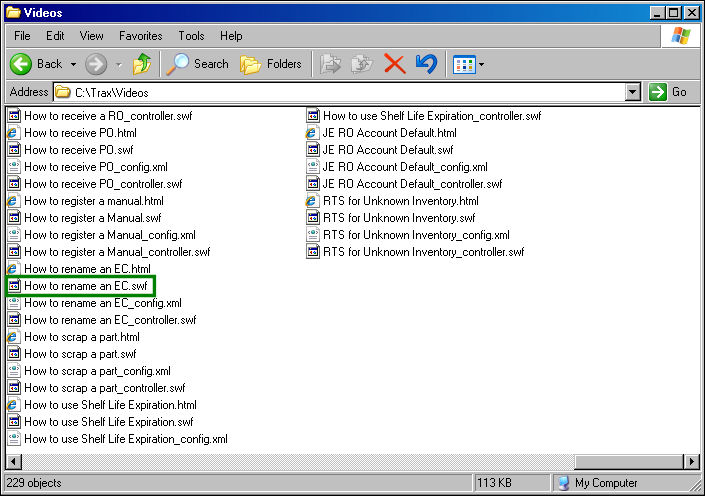Open the View menu
The width and height of the screenshot is (705, 496).
pos(92,36)
